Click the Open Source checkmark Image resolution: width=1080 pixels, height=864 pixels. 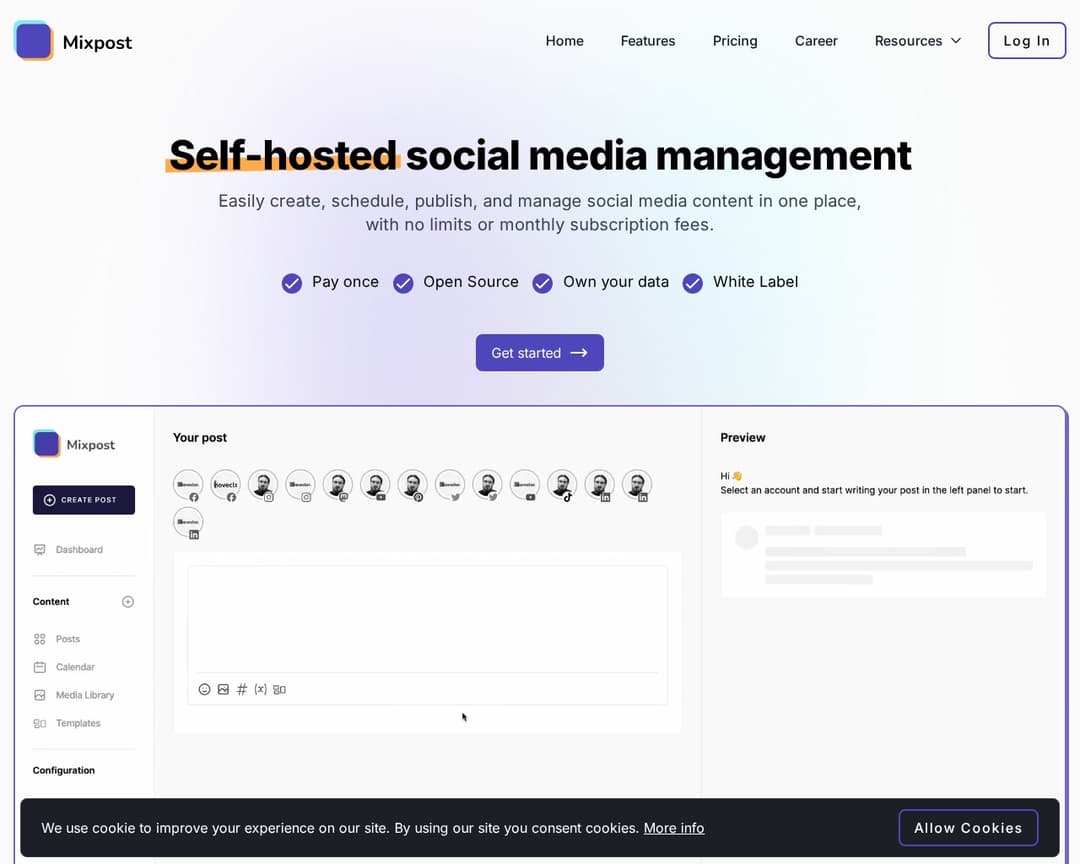403,283
